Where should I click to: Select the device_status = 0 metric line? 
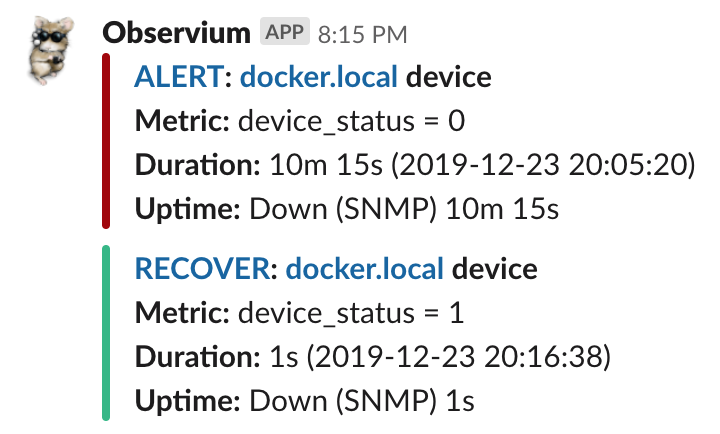point(300,122)
